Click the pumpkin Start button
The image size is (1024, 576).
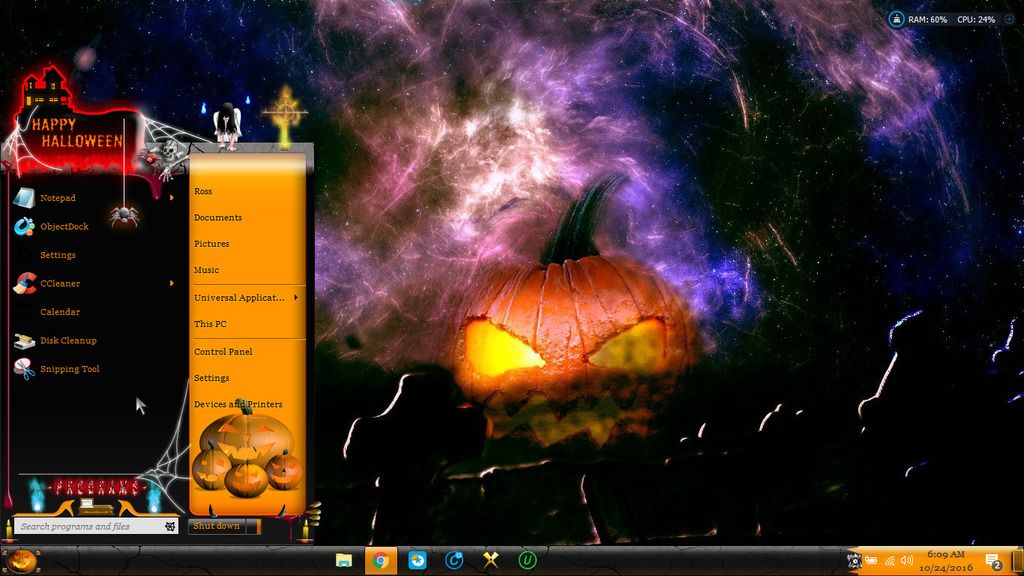pos(22,560)
